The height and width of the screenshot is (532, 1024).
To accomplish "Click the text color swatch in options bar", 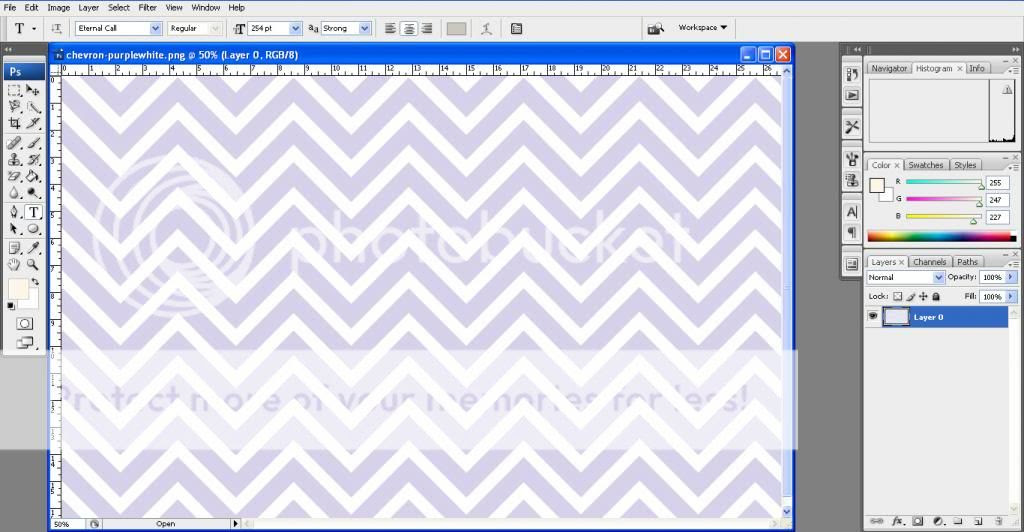I will click(x=456, y=29).
